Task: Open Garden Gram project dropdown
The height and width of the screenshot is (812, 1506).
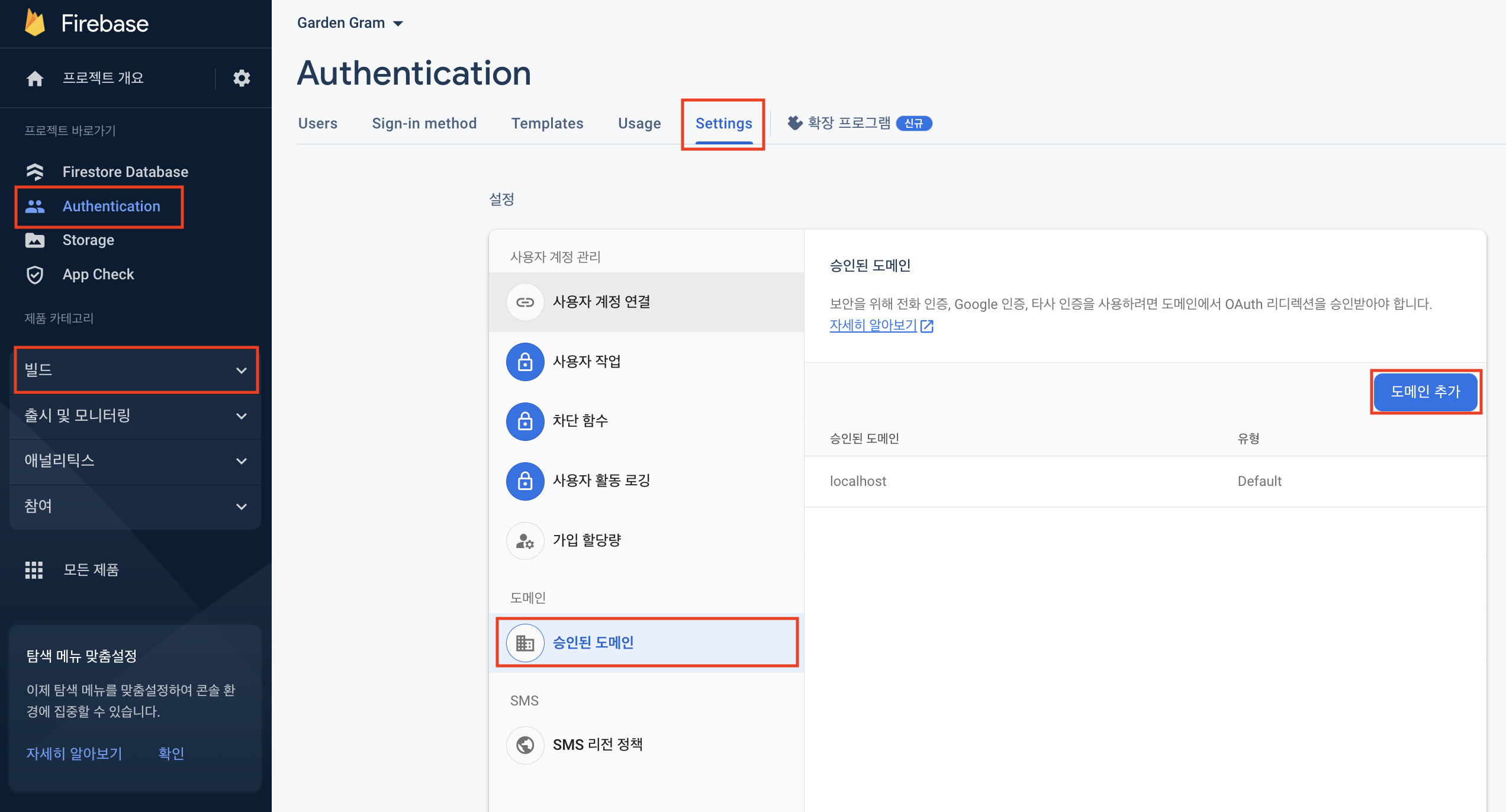Action: pos(350,23)
